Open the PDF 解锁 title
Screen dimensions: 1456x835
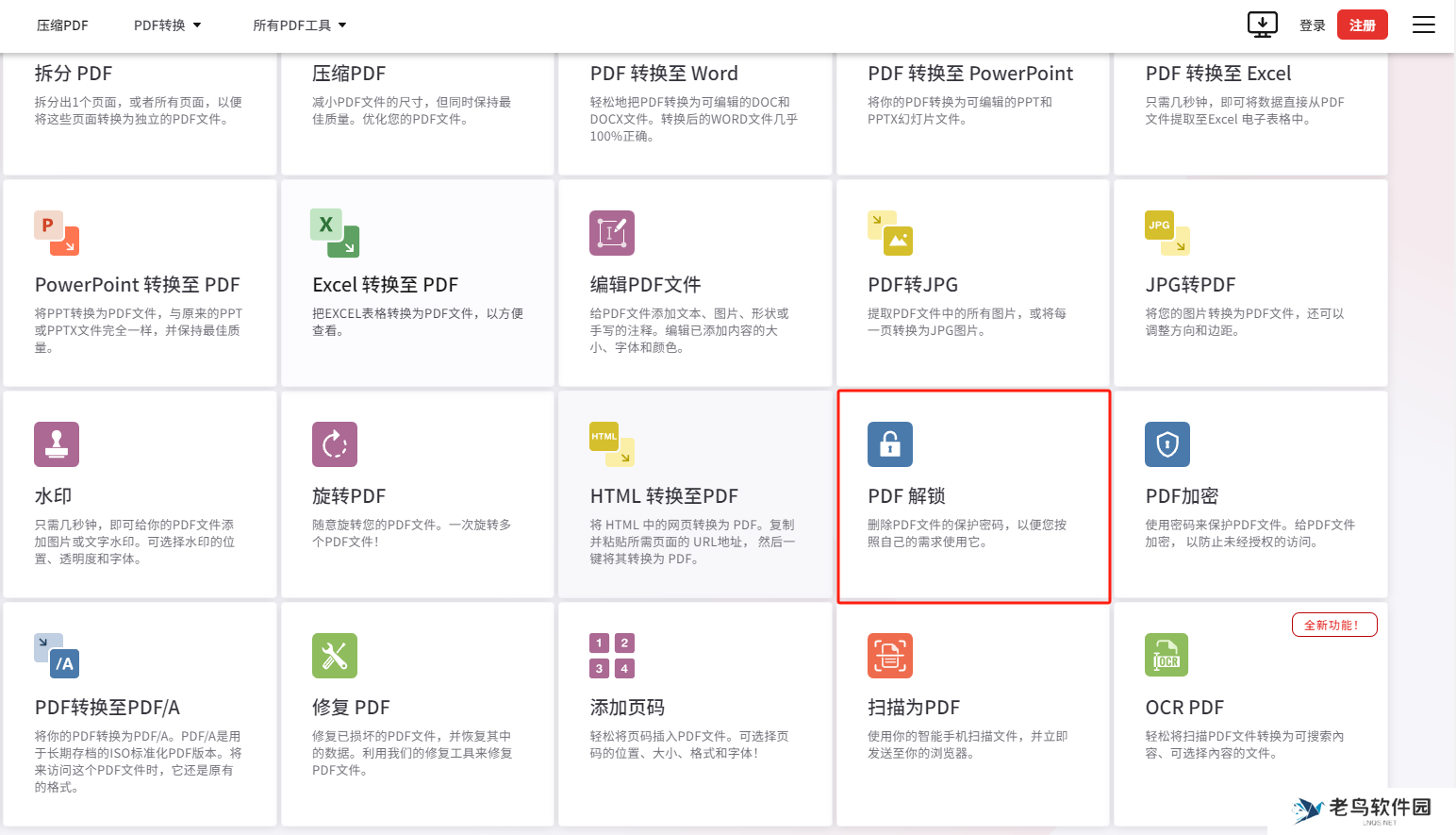(906, 496)
